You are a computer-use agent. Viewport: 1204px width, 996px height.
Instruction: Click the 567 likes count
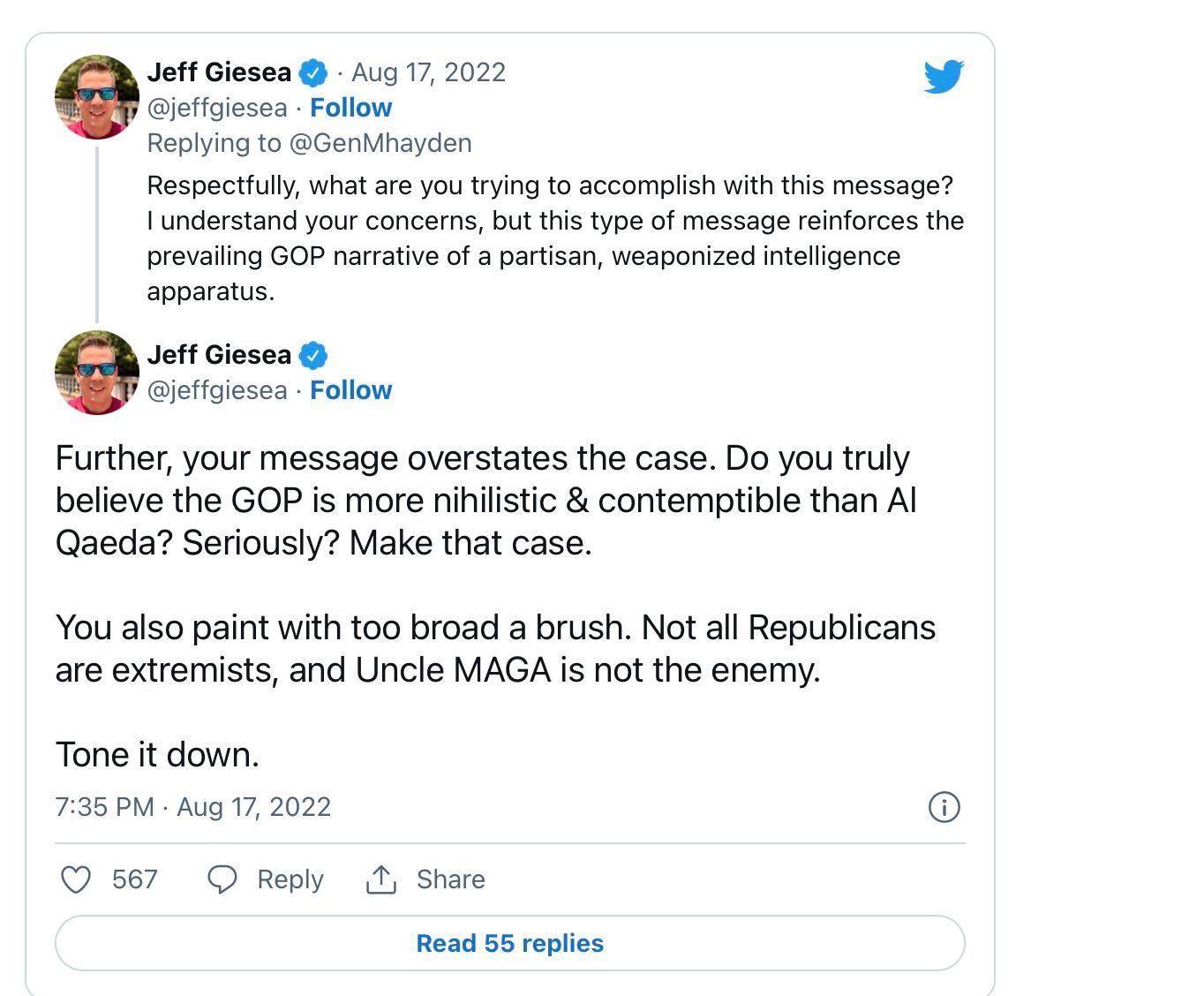(x=135, y=879)
